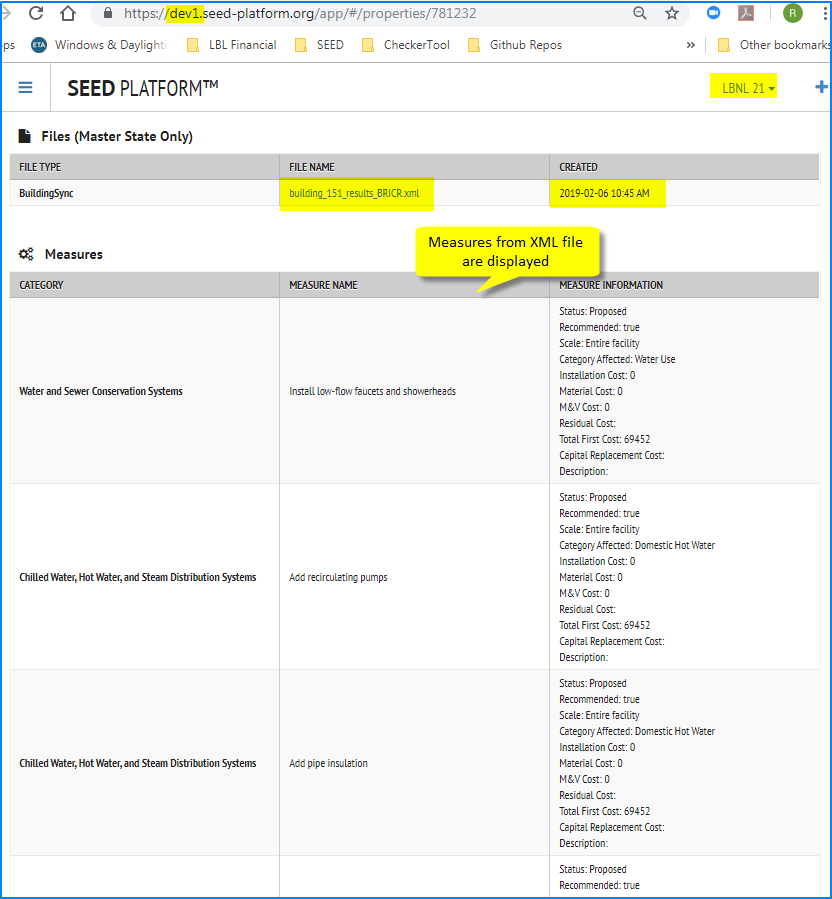Click the blue extension badge near the profile avatar
The height and width of the screenshot is (899, 832).
click(x=713, y=14)
